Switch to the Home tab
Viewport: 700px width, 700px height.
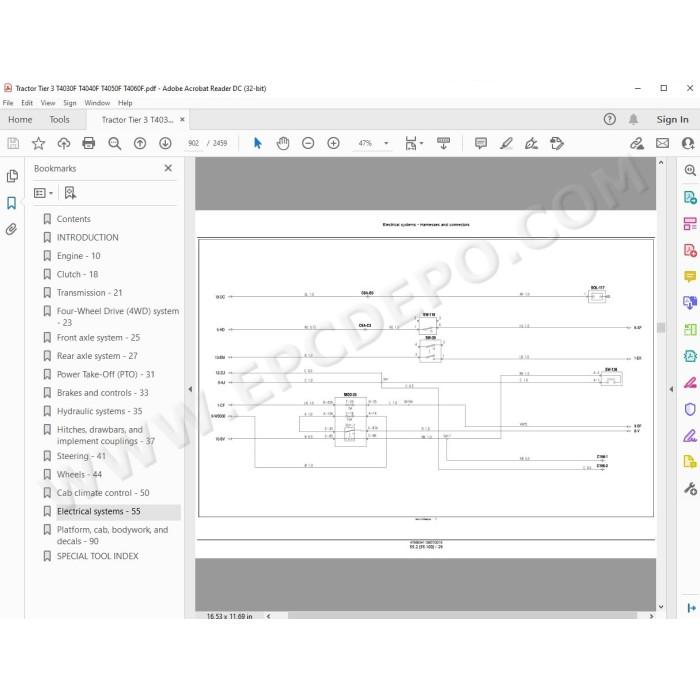pos(20,120)
